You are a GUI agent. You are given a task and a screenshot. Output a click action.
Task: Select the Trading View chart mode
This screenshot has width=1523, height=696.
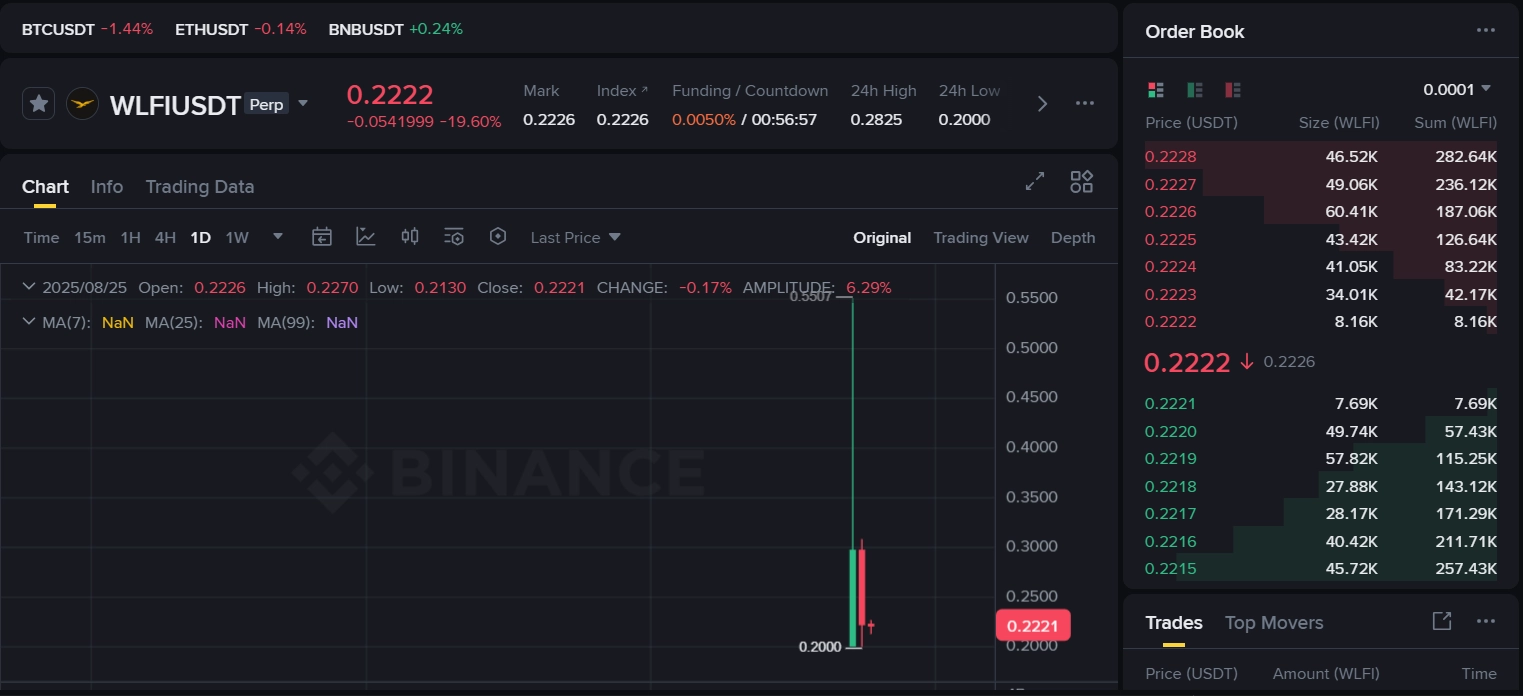click(981, 237)
